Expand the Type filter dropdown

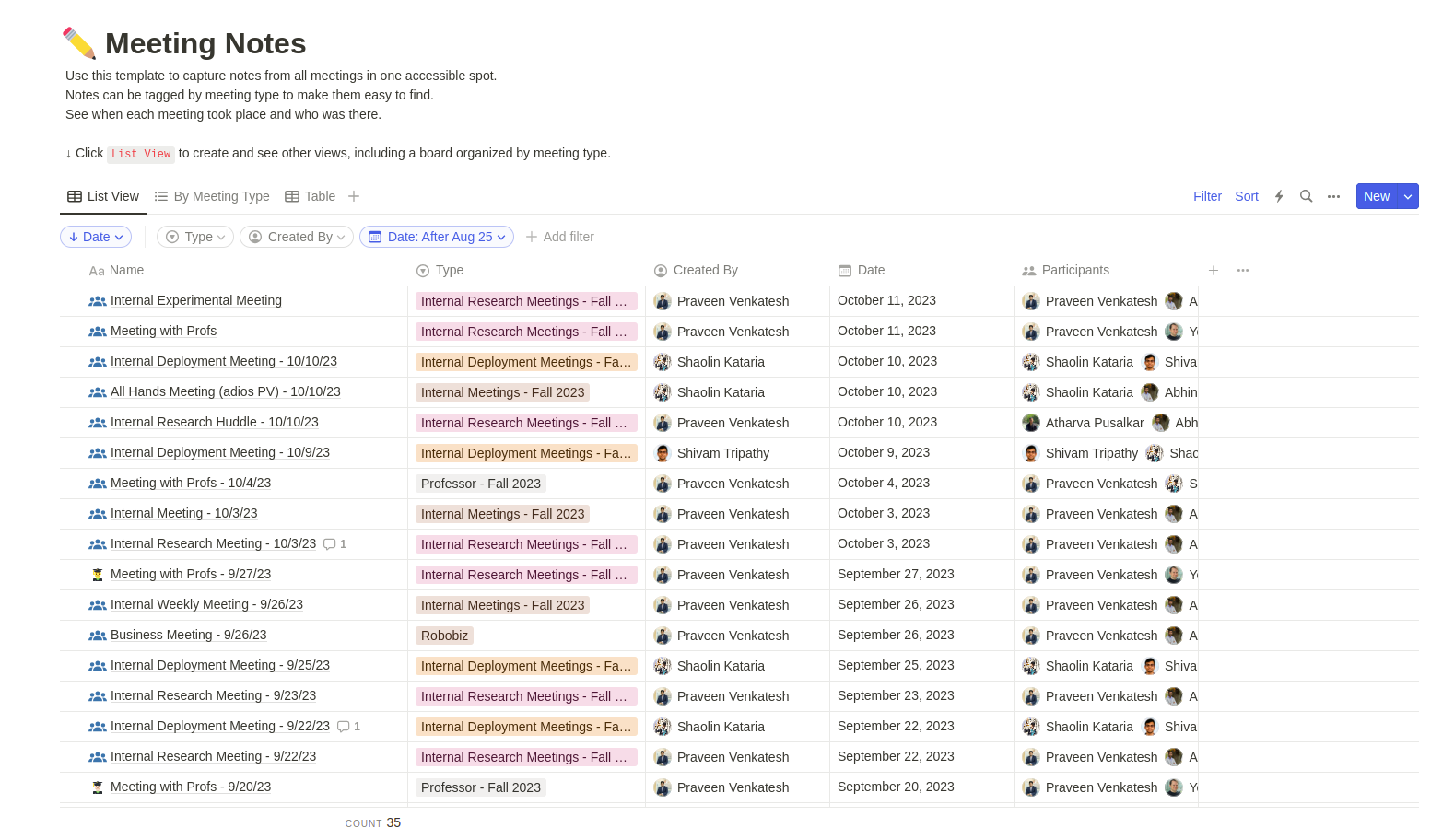click(195, 237)
